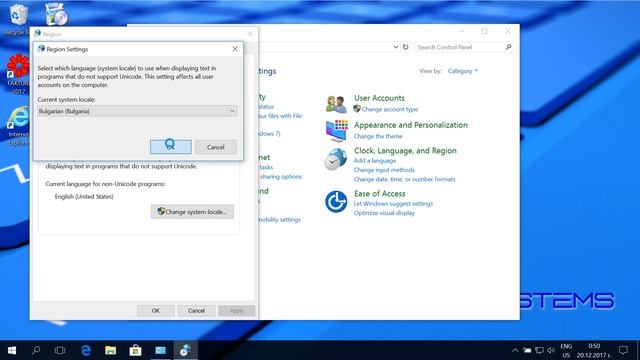Open the network tray icon

pyautogui.click(x=539, y=350)
